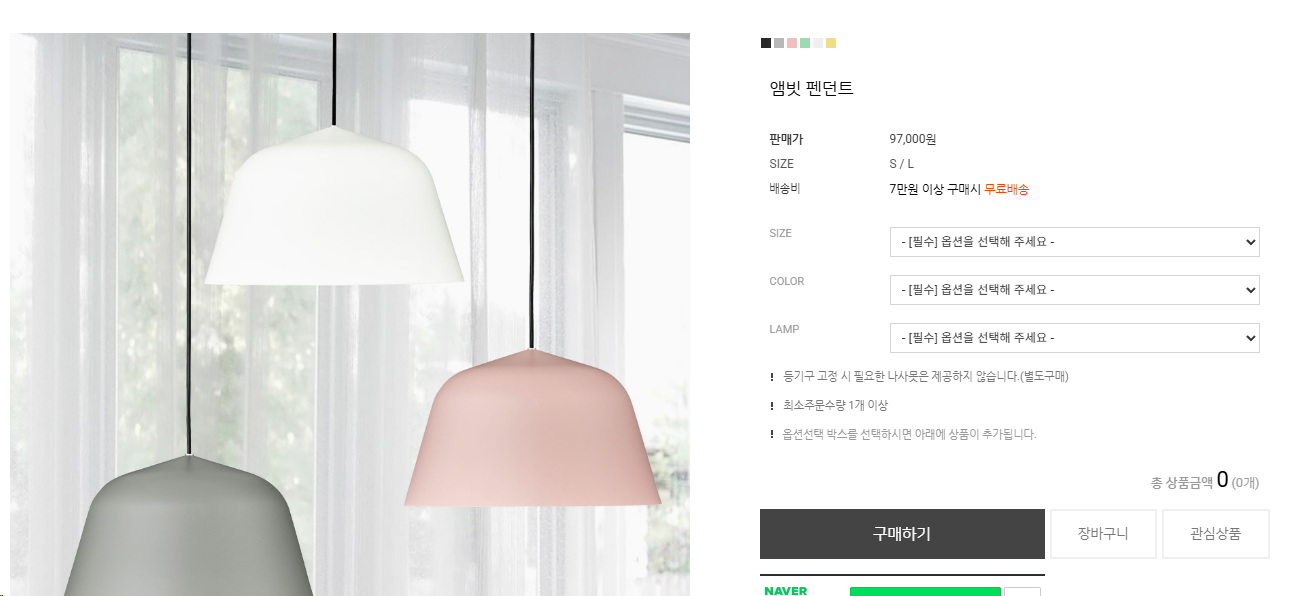This screenshot has width=1303, height=596.
Task: Pick the mint green color swatch
Action: (x=805, y=43)
